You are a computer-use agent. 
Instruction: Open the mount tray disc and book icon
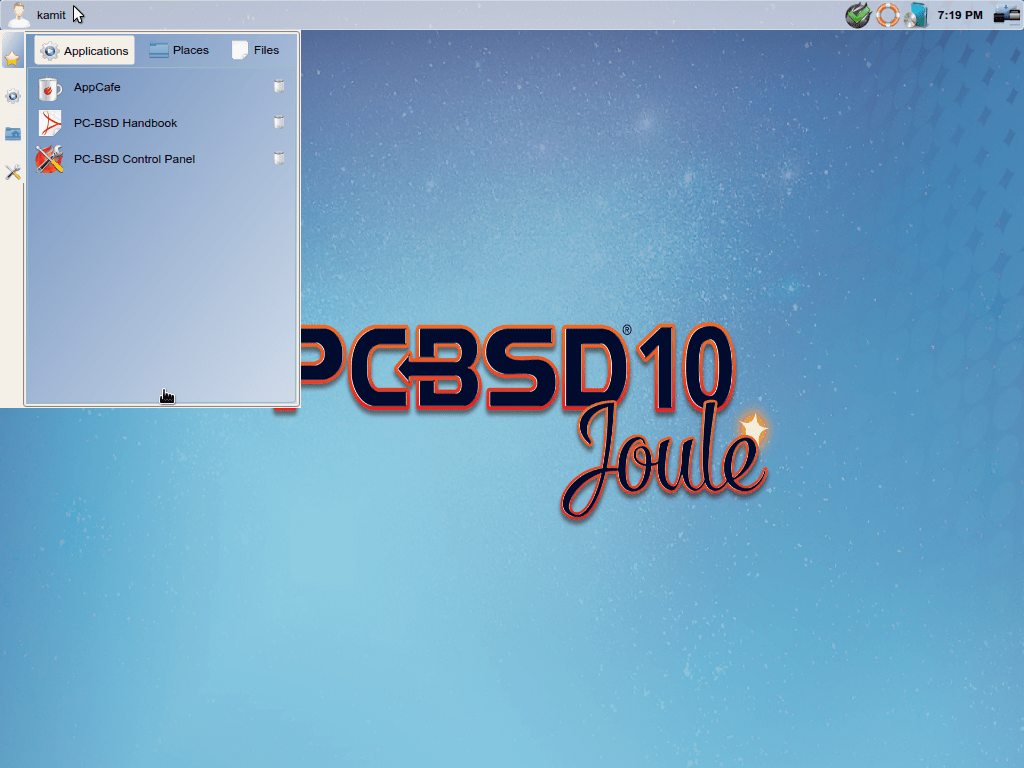point(916,15)
